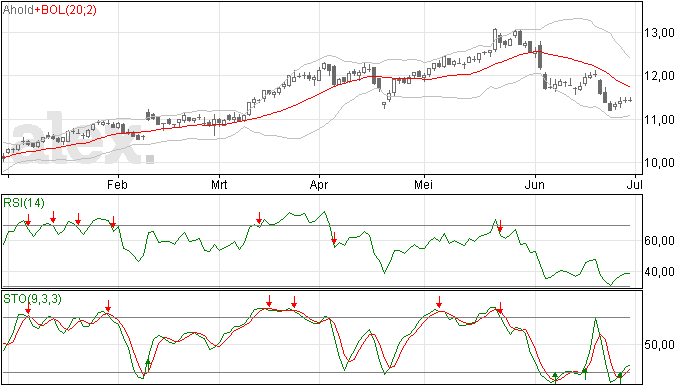Image resolution: width=690 pixels, height=387 pixels.
Task: Click the 'Ahold' chart title text
Action: click(x=18, y=10)
